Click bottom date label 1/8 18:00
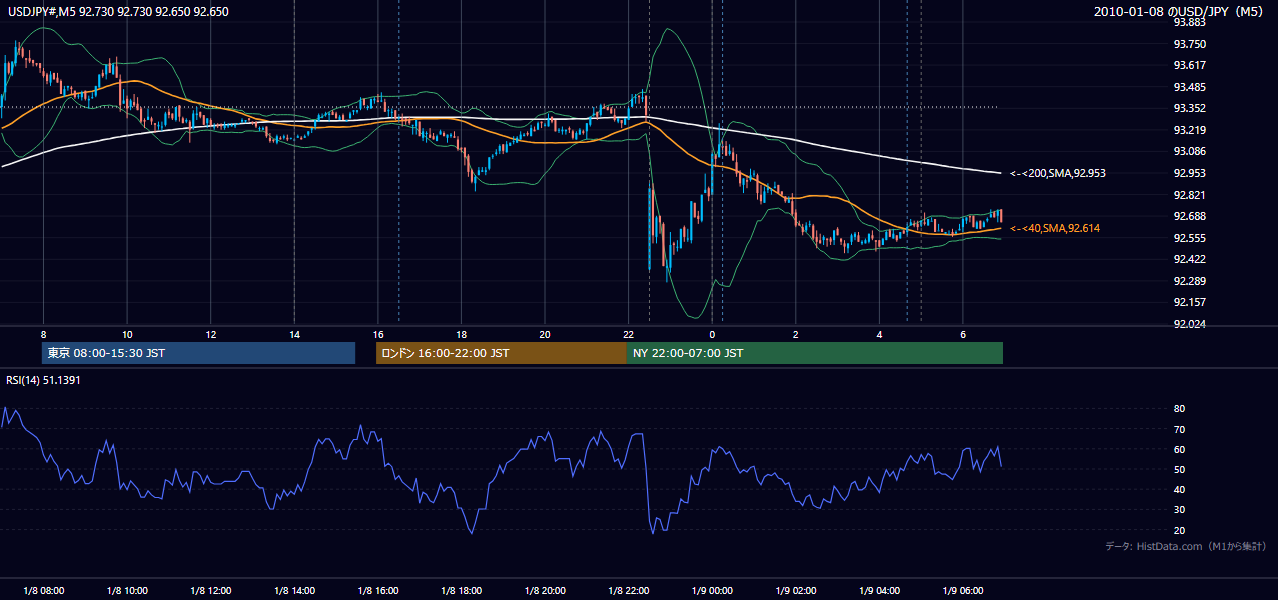The height and width of the screenshot is (600, 1278). tap(461, 590)
